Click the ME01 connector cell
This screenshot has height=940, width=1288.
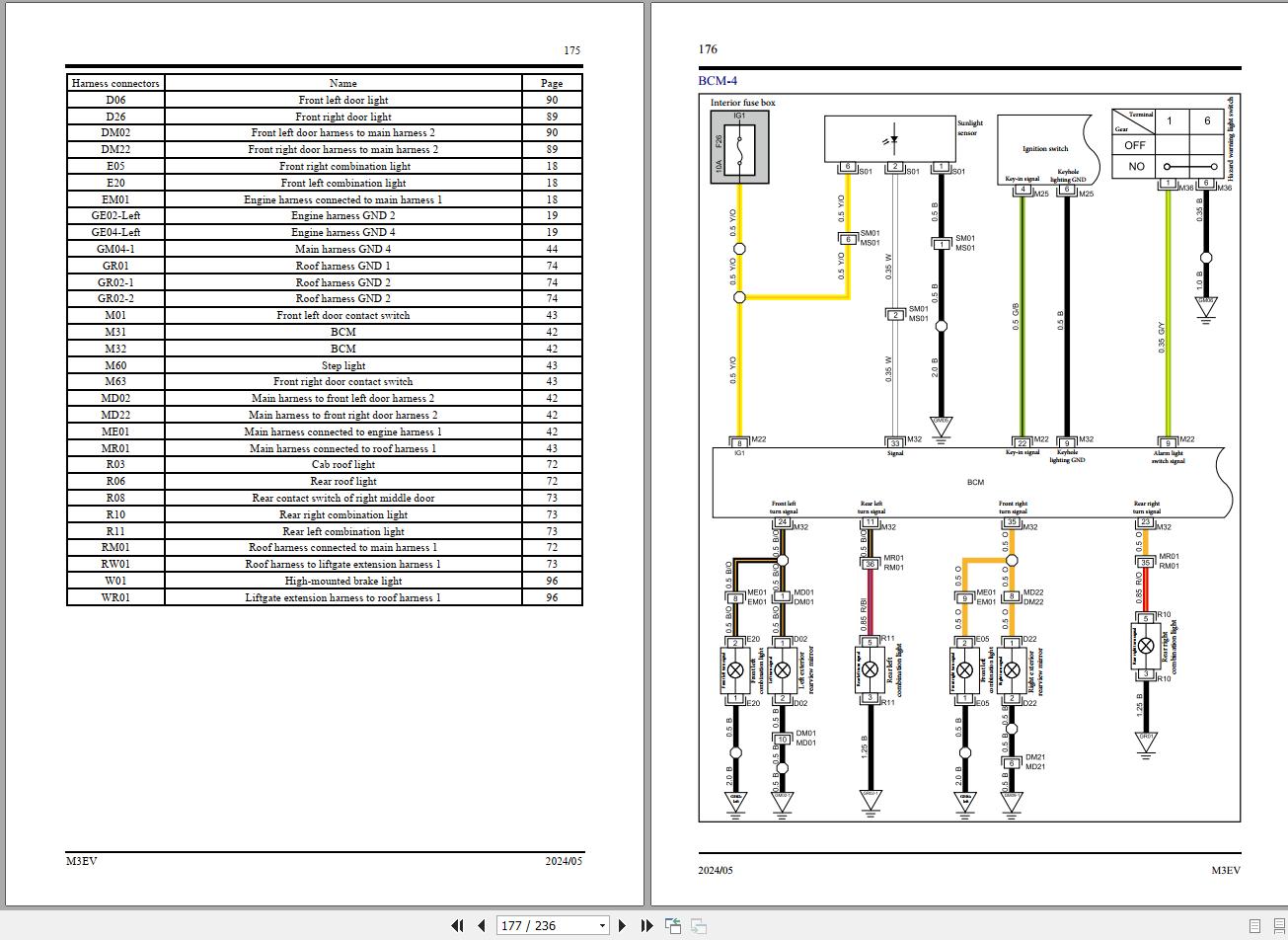coord(115,431)
